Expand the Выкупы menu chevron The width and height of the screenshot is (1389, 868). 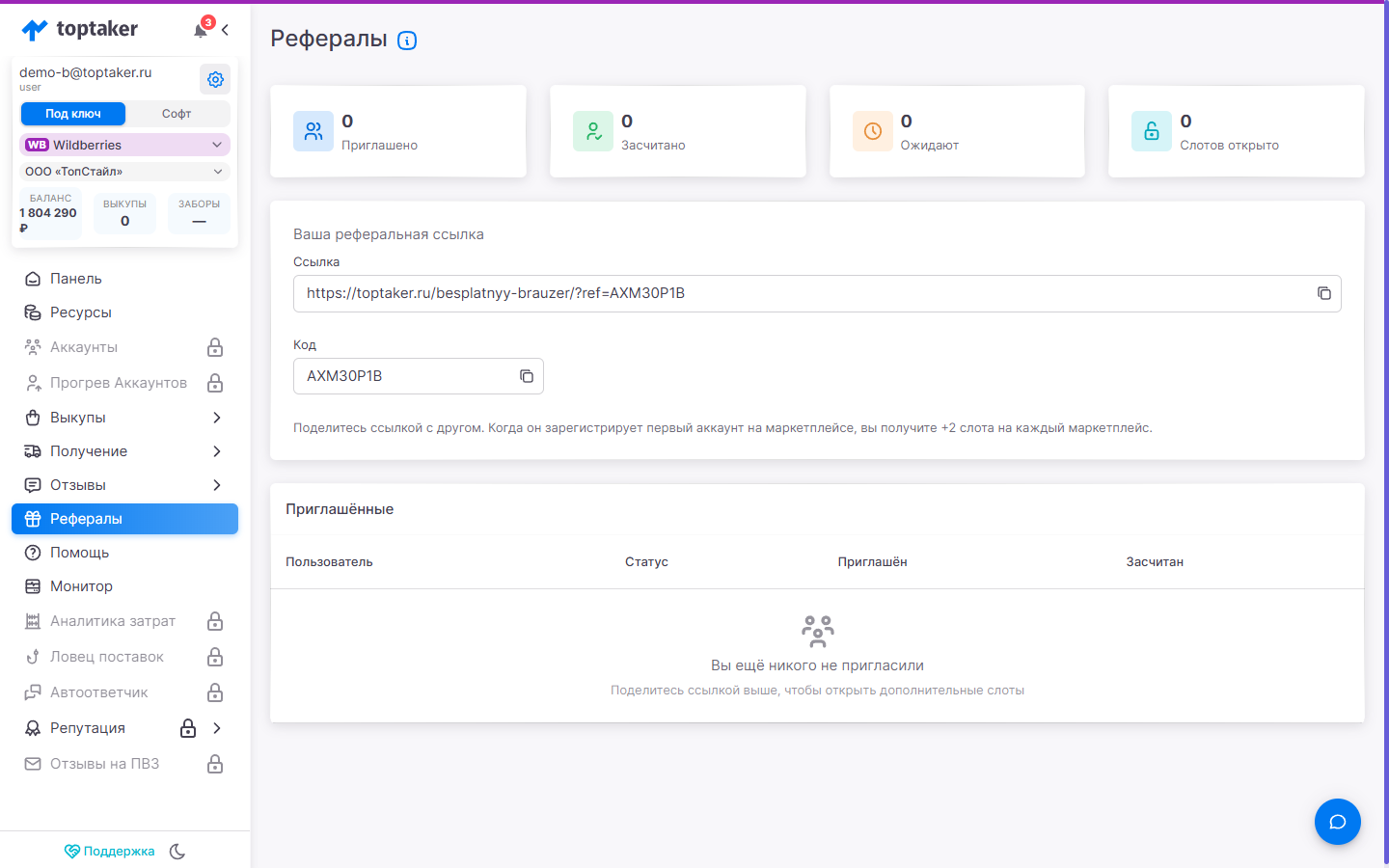pyautogui.click(x=217, y=418)
